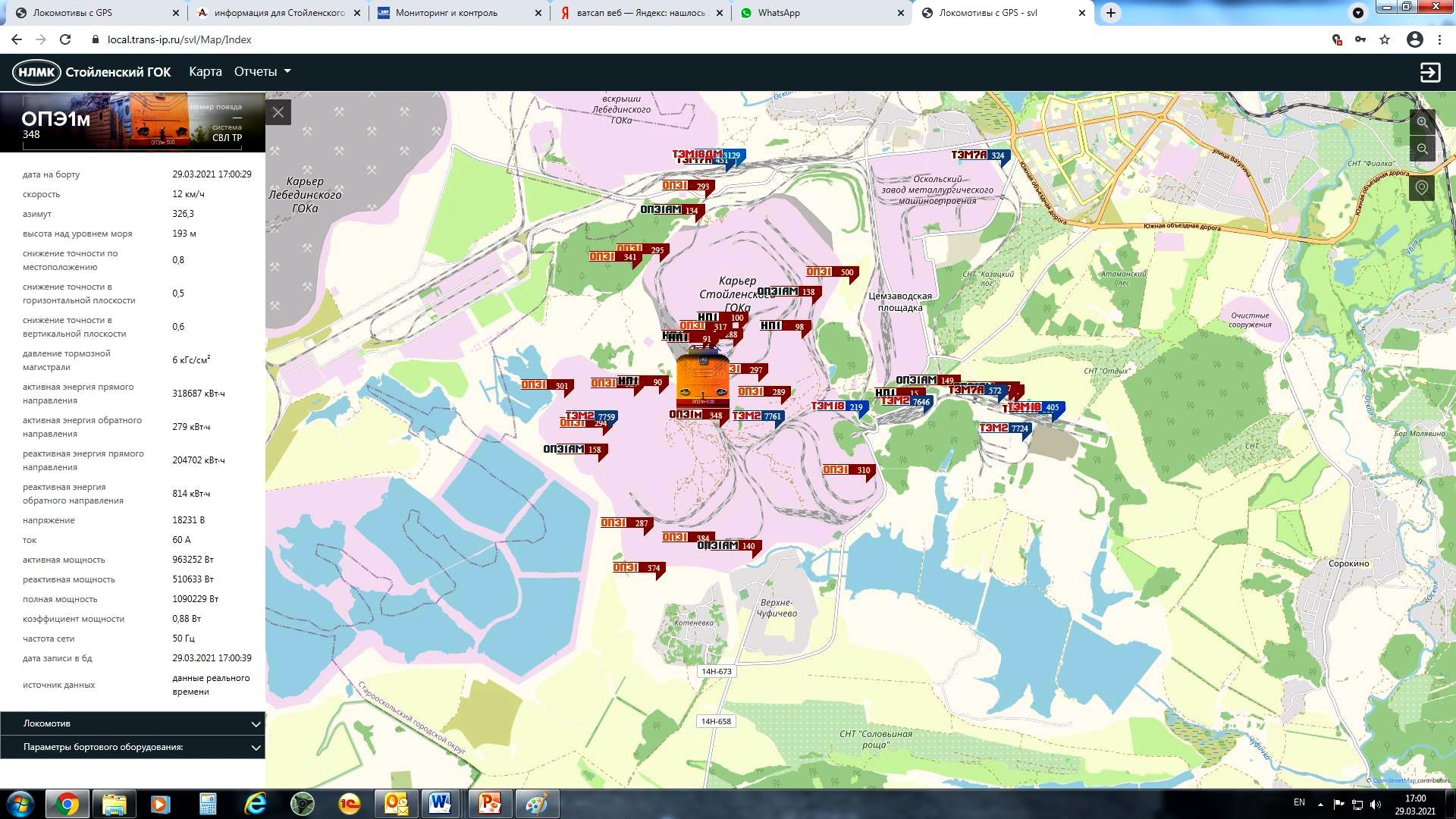Expand the Локомотив section
The image size is (1456, 819).
133,723
